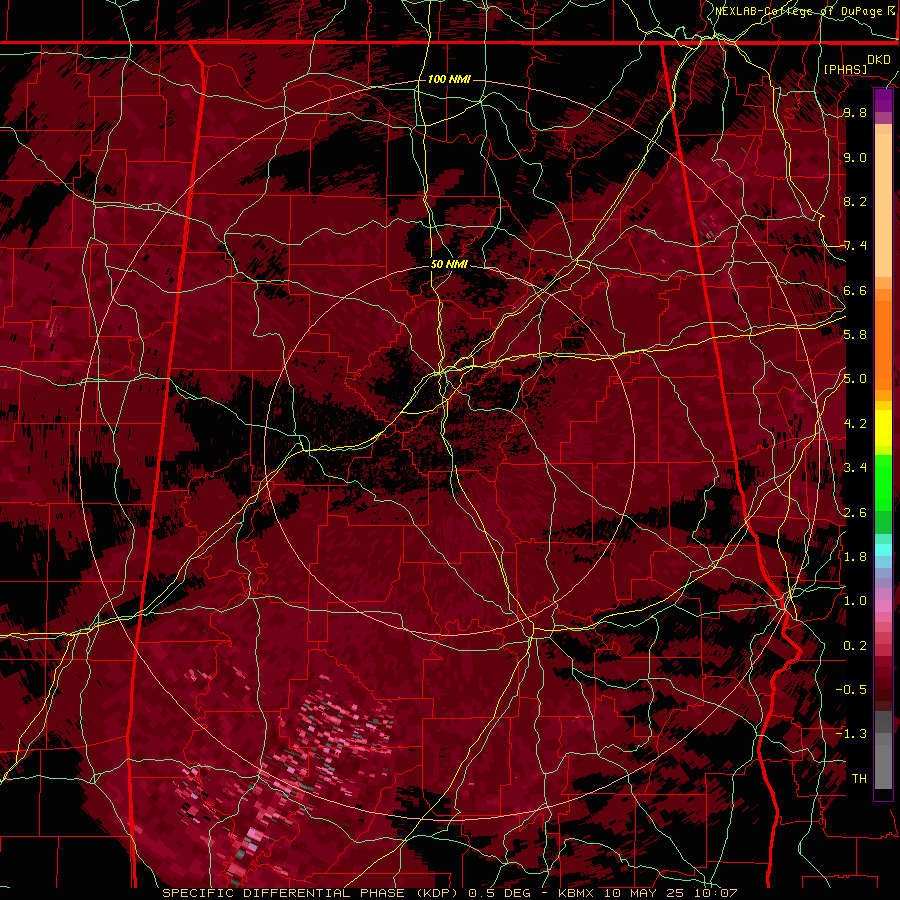Pick the yellow segment of color bar
This screenshot has width=900, height=900.
[x=883, y=428]
